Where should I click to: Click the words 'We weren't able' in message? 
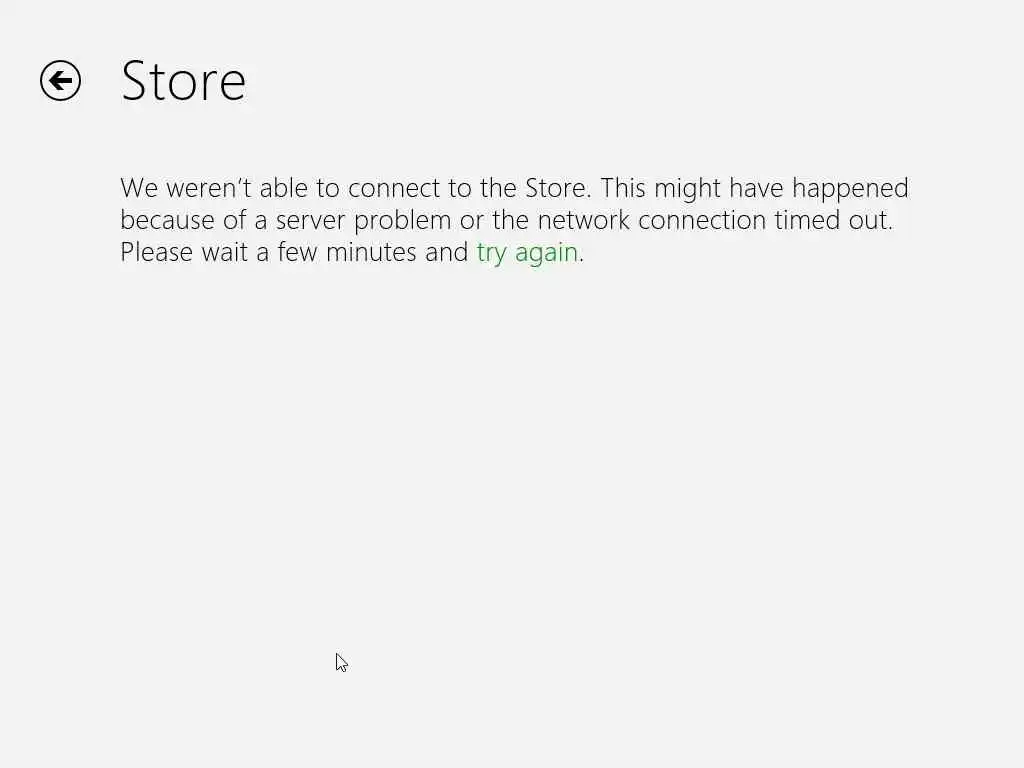coord(214,188)
